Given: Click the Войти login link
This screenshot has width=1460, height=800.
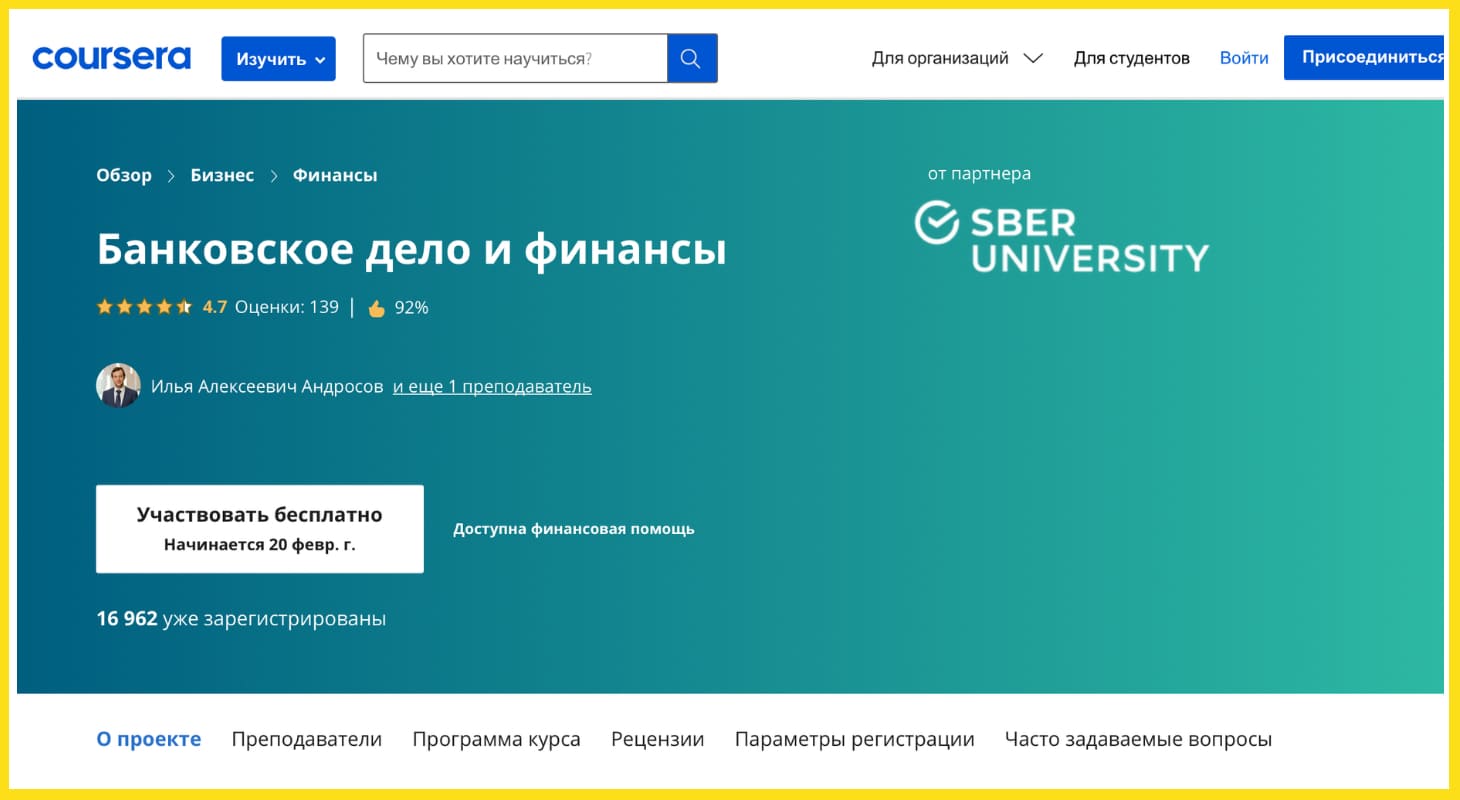Looking at the screenshot, I should 1244,58.
